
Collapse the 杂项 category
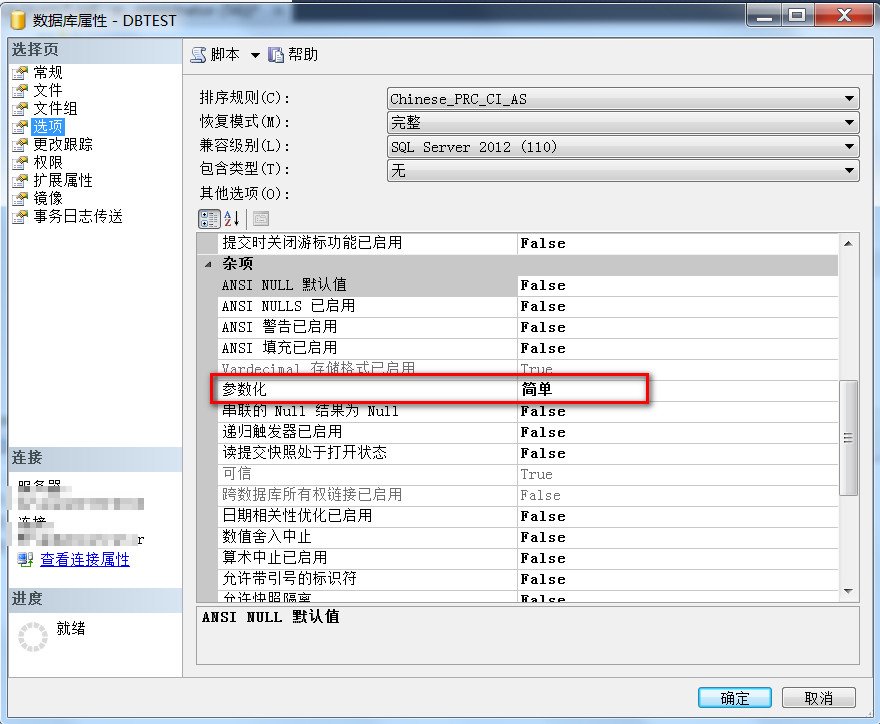(x=208, y=264)
